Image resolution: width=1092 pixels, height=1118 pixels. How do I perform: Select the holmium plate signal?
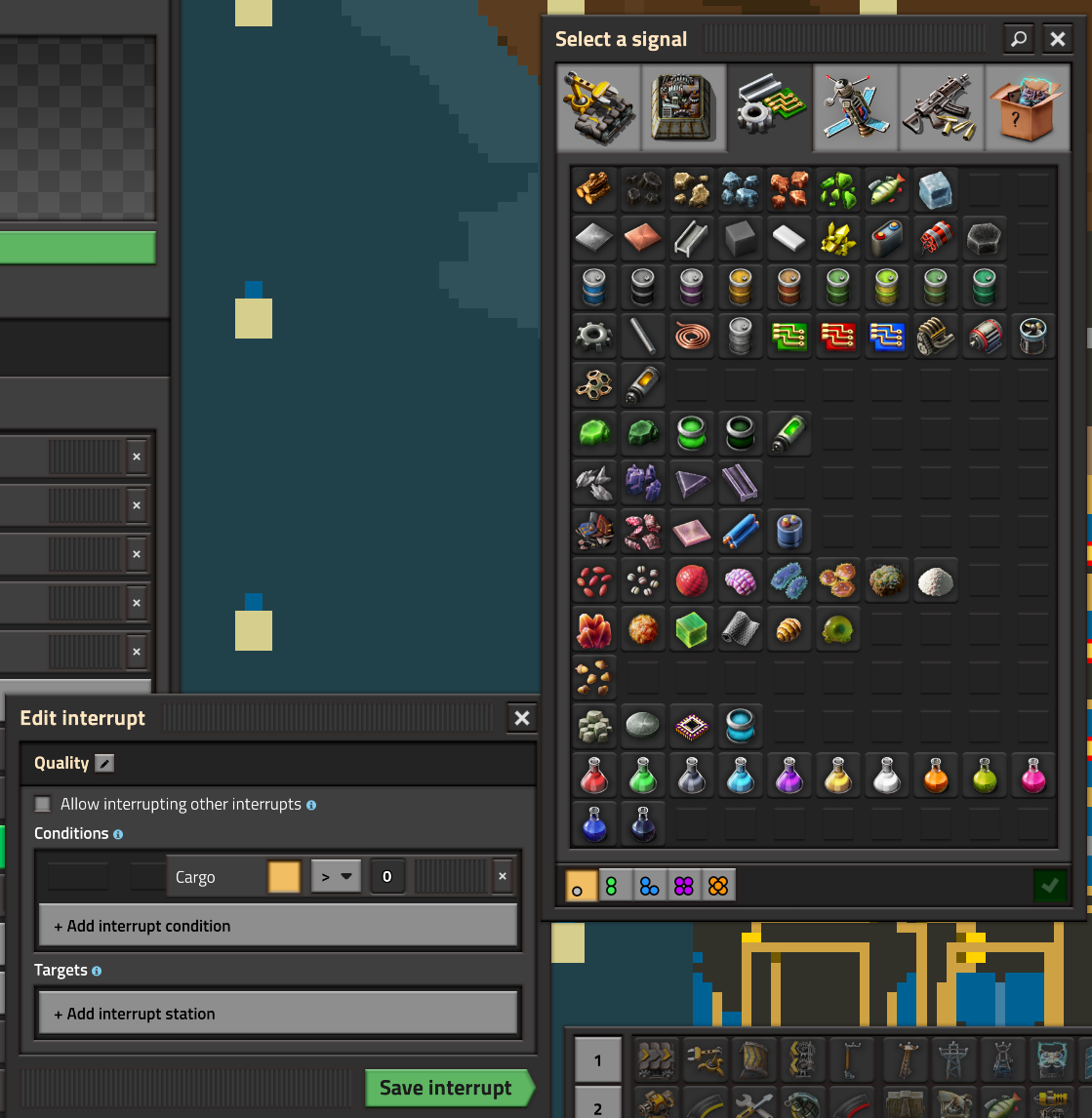691,531
